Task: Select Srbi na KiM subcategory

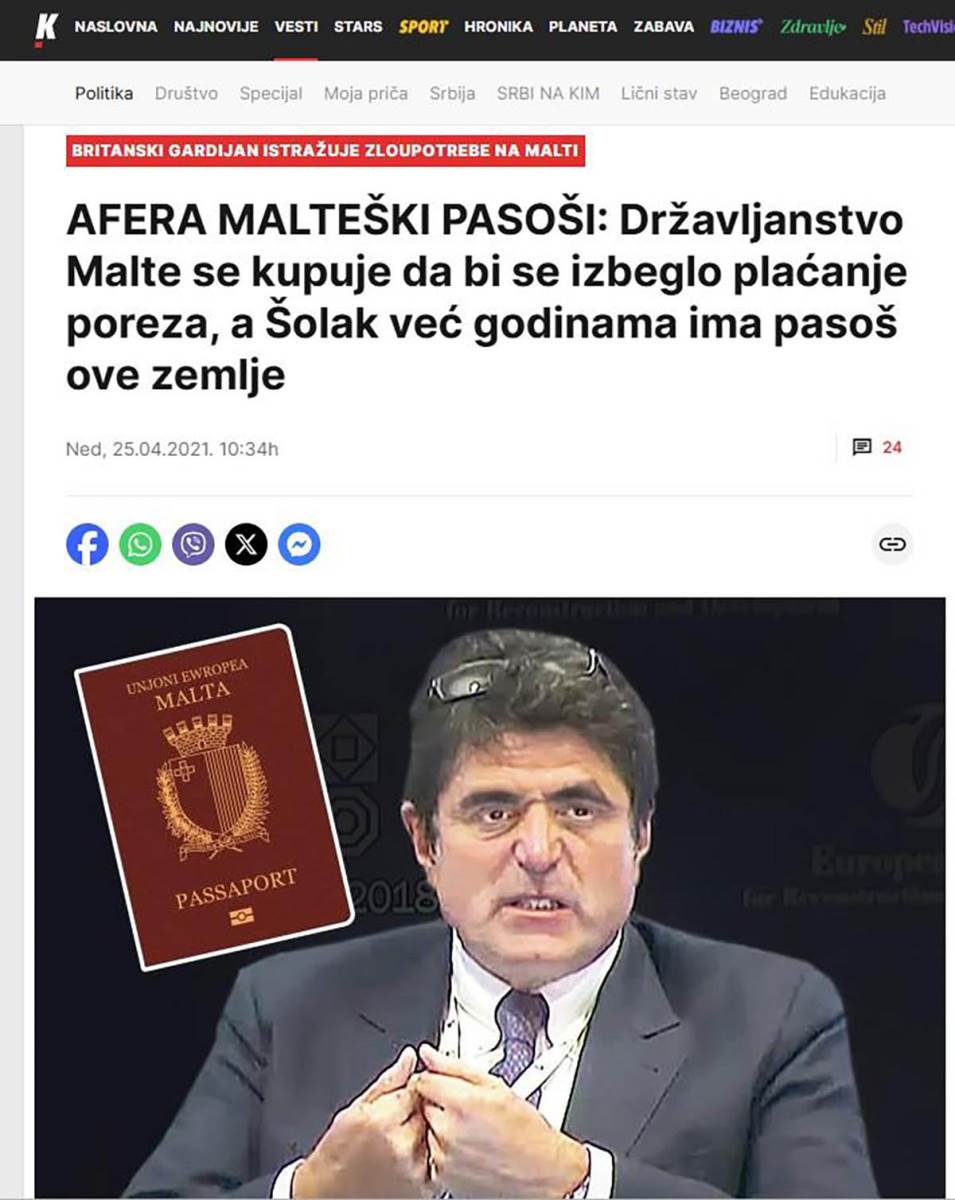Action: click(x=548, y=93)
